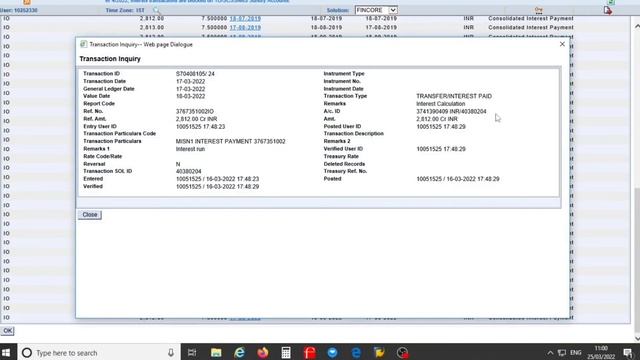Click amount 2,813.00 in background list
The image size is (640, 360).
coord(151,28)
